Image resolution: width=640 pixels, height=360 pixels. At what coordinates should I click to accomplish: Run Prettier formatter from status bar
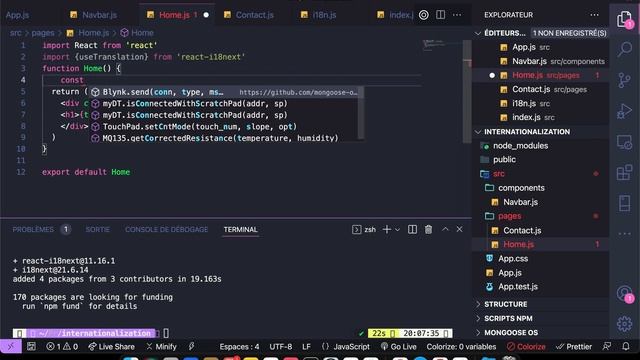pos(574,347)
